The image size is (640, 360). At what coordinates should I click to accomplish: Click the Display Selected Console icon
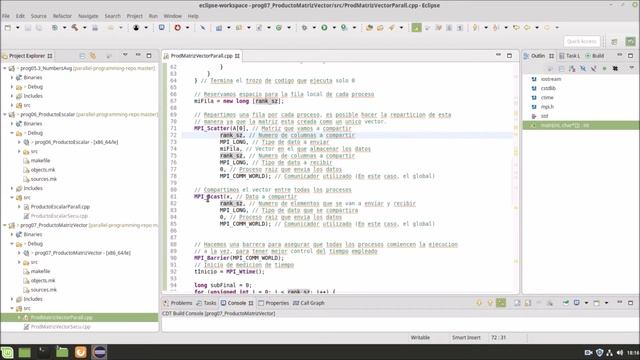pyautogui.click(x=576, y=303)
